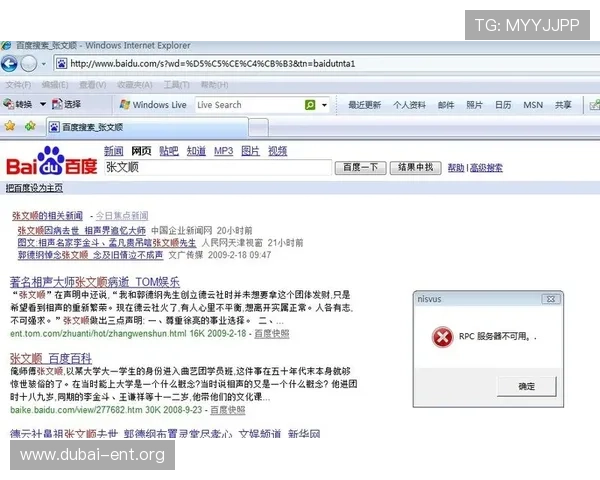Screen dimensions: 600x480
Task: Open the 工具(T) menu
Action: [x=176, y=85]
